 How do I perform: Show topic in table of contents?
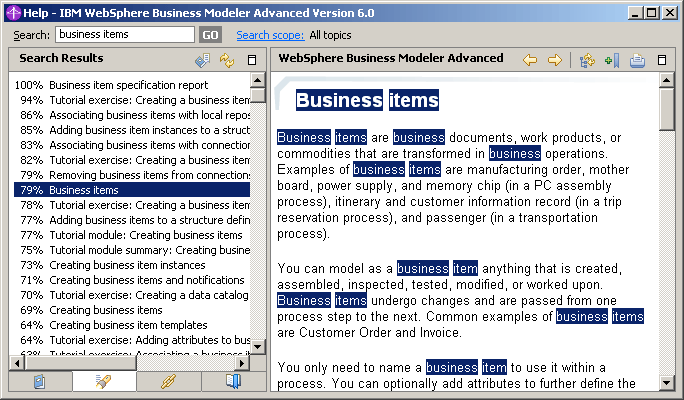[587, 60]
